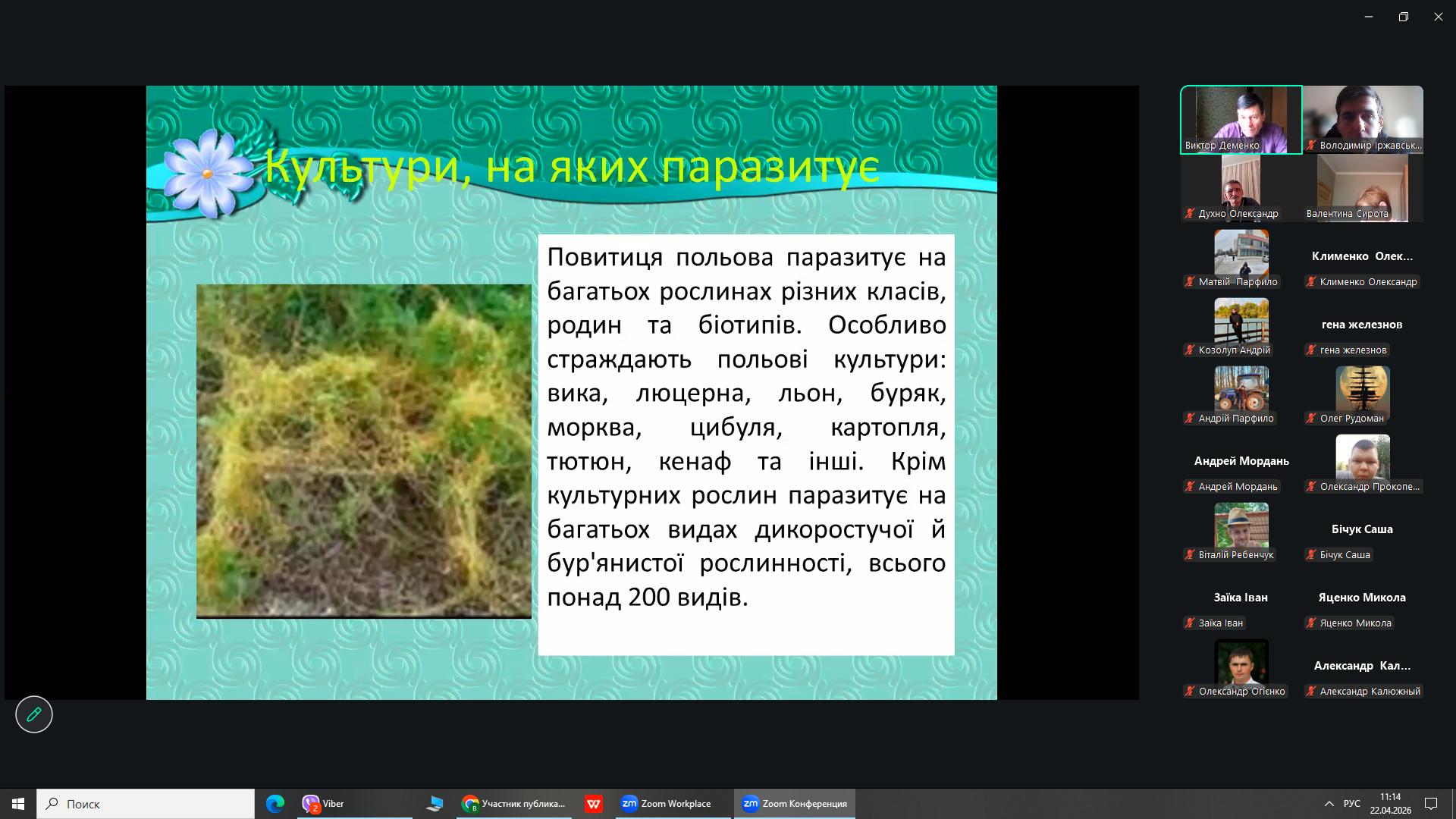Screen dimensions: 1456x819
Task: Expand system tray hidden icons chevron
Action: (x=1329, y=804)
